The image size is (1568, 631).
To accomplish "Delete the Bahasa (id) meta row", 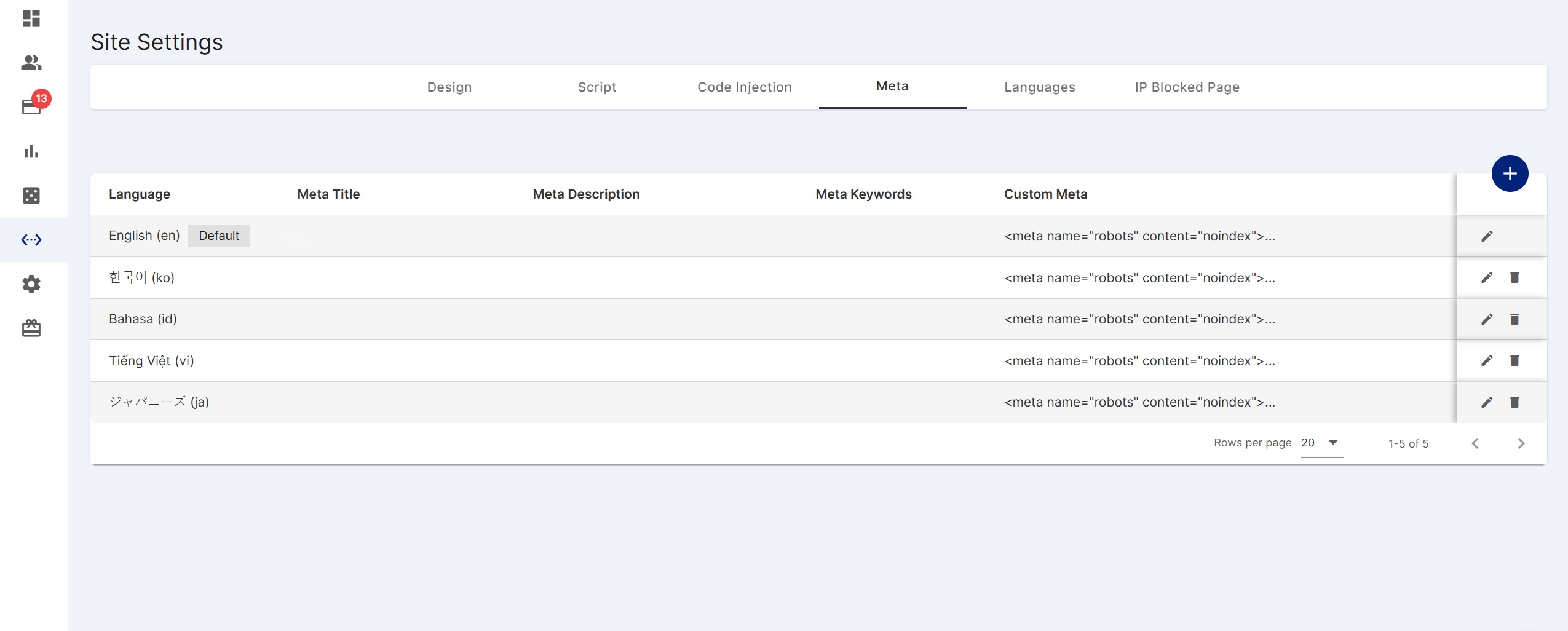I will click(1515, 319).
